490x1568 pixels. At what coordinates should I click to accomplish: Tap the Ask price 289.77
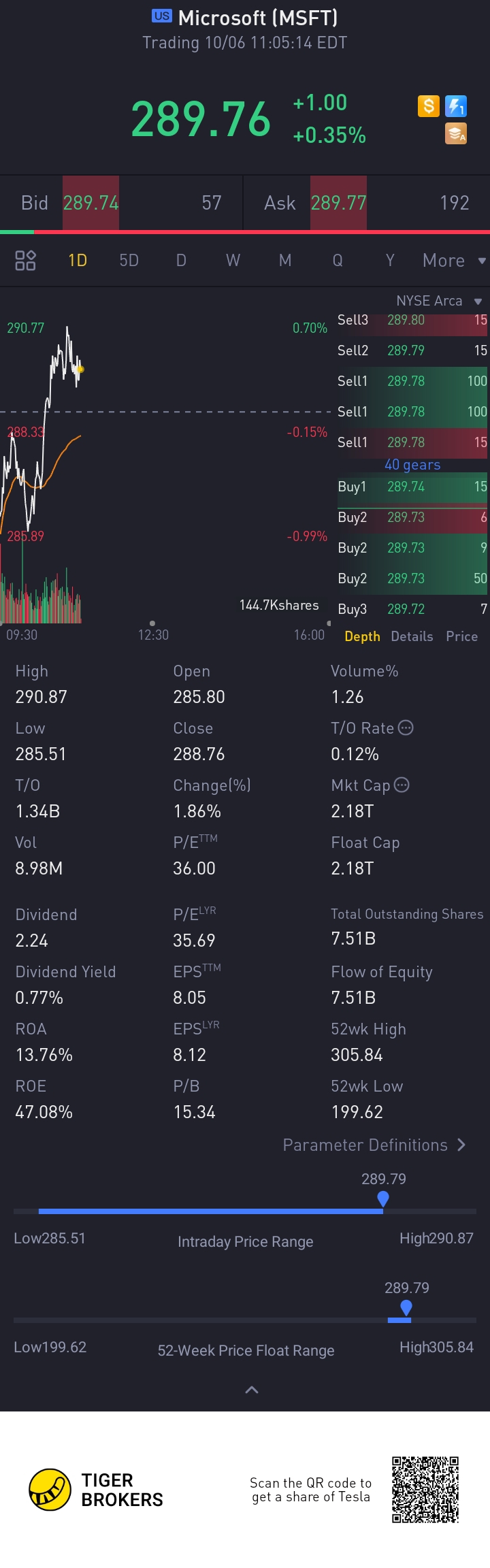(338, 203)
